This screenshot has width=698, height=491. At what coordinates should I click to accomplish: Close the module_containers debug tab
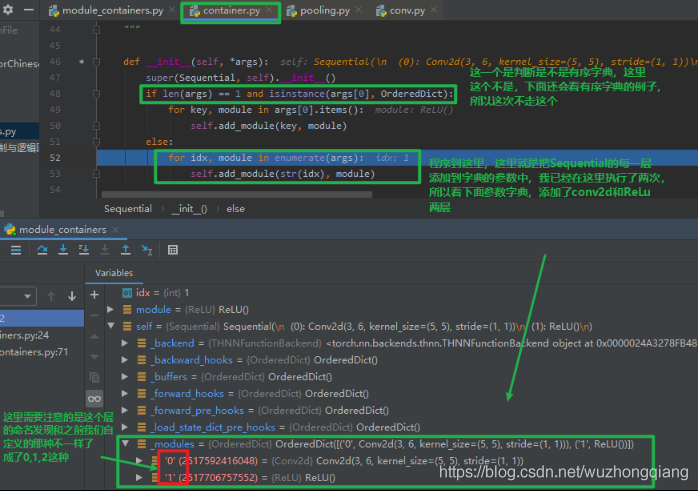[x=115, y=230]
